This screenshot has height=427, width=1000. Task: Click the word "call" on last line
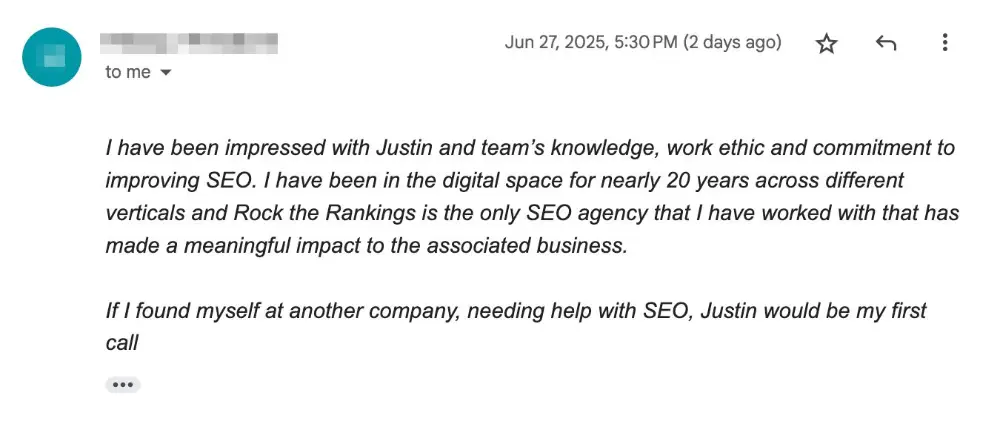coord(121,343)
